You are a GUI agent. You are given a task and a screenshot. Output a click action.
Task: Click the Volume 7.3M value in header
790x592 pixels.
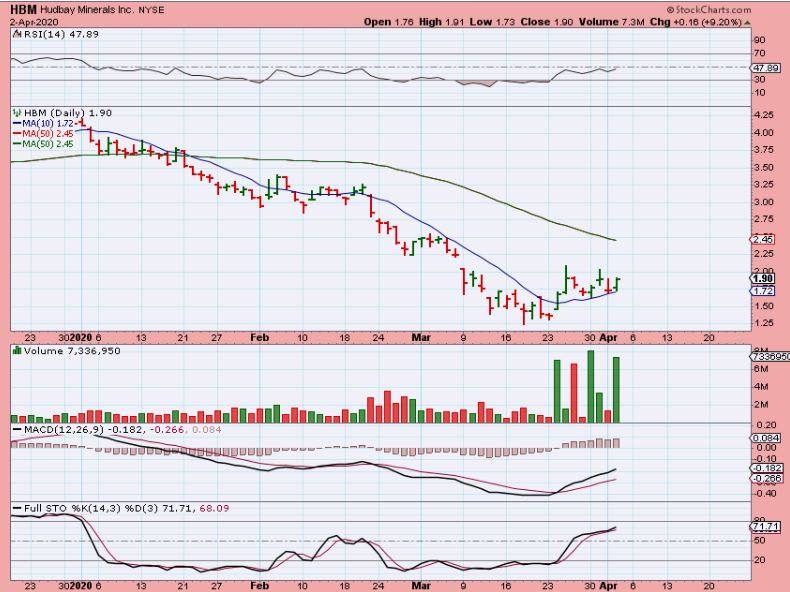pos(612,22)
